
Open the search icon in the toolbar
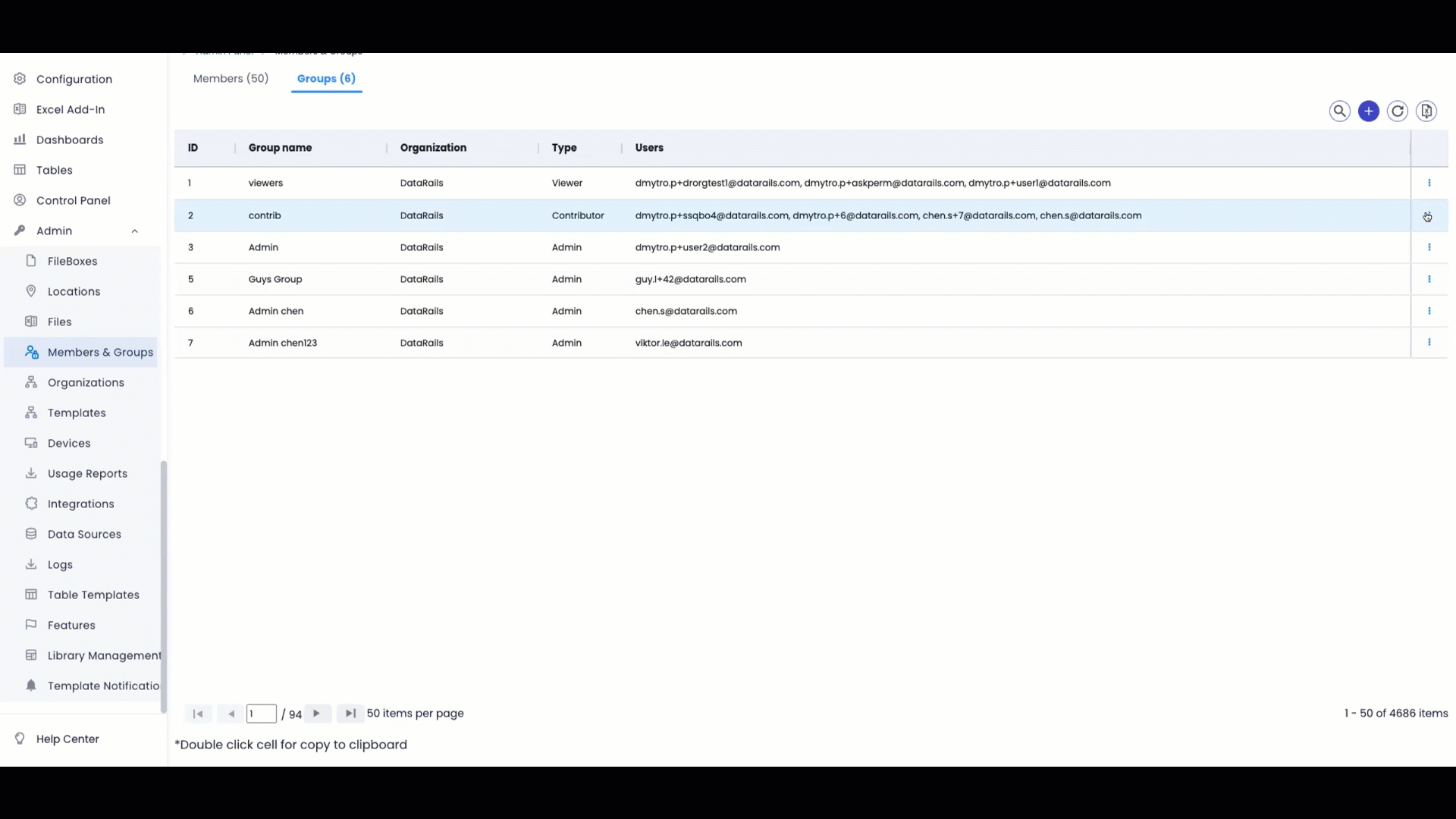click(x=1340, y=111)
